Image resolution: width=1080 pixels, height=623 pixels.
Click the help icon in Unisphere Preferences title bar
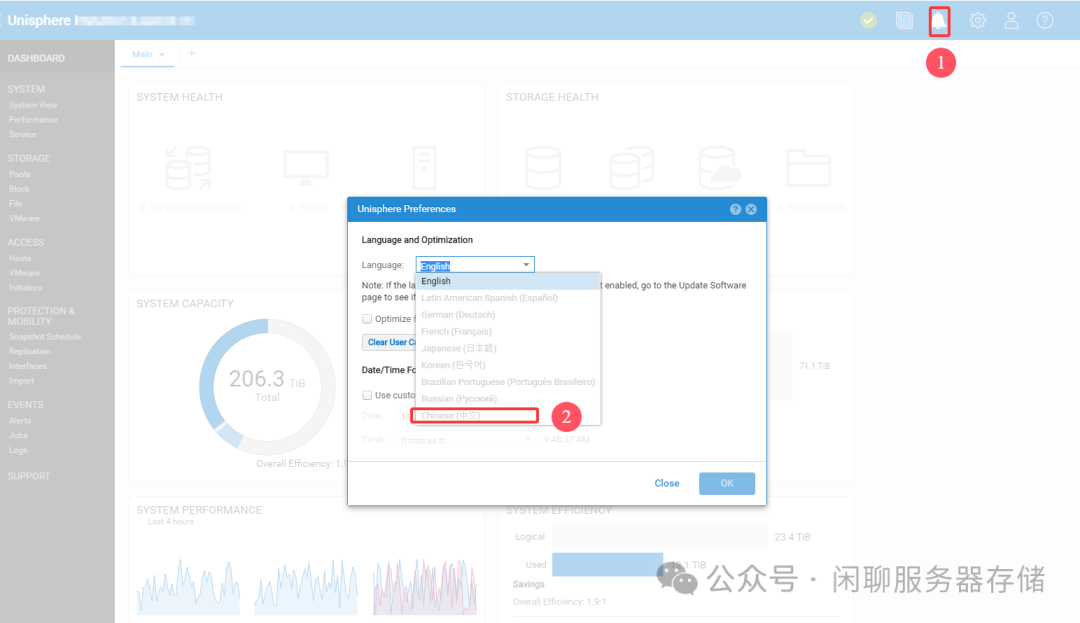click(x=736, y=209)
